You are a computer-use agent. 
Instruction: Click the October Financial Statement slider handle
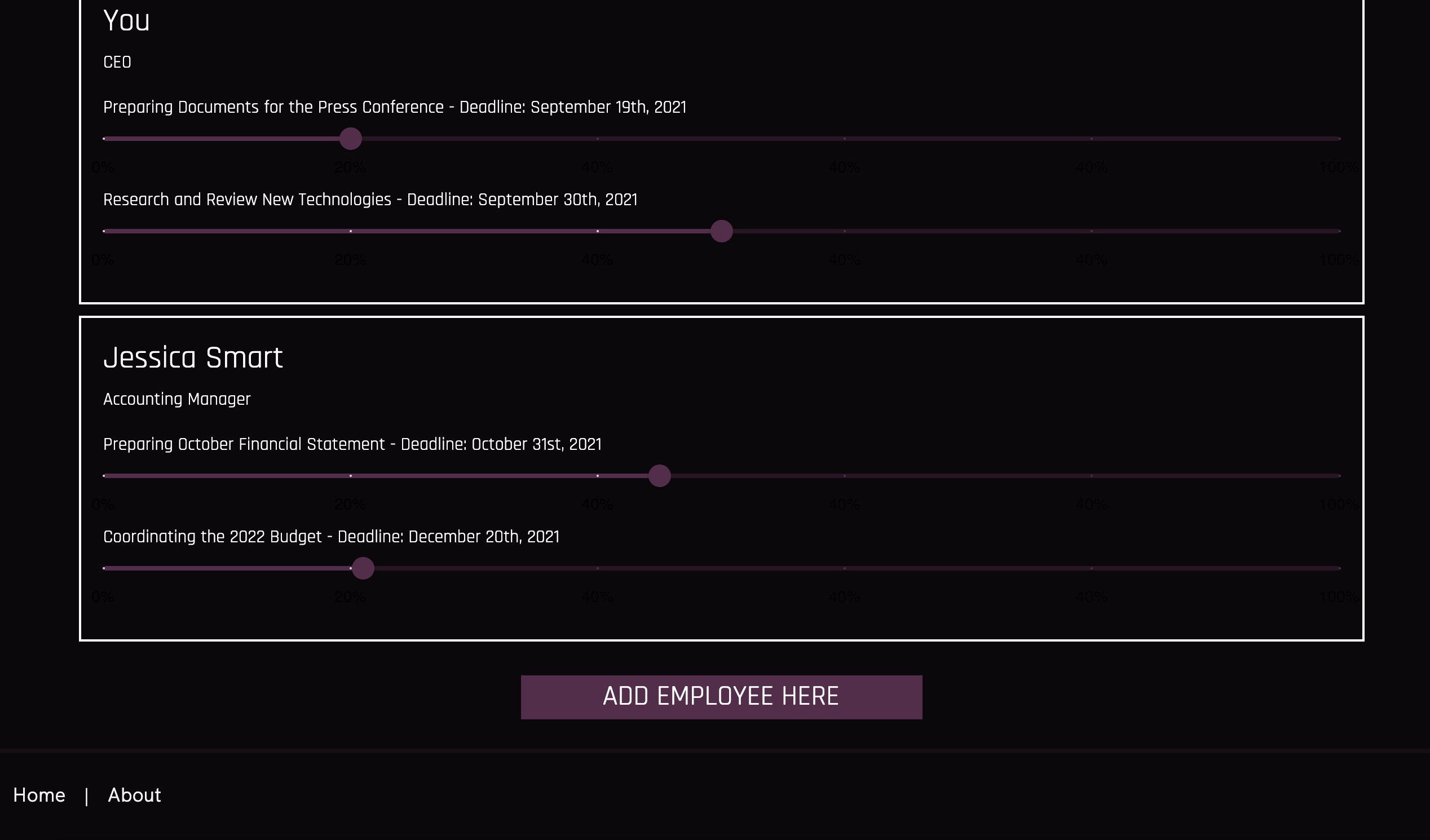659,476
